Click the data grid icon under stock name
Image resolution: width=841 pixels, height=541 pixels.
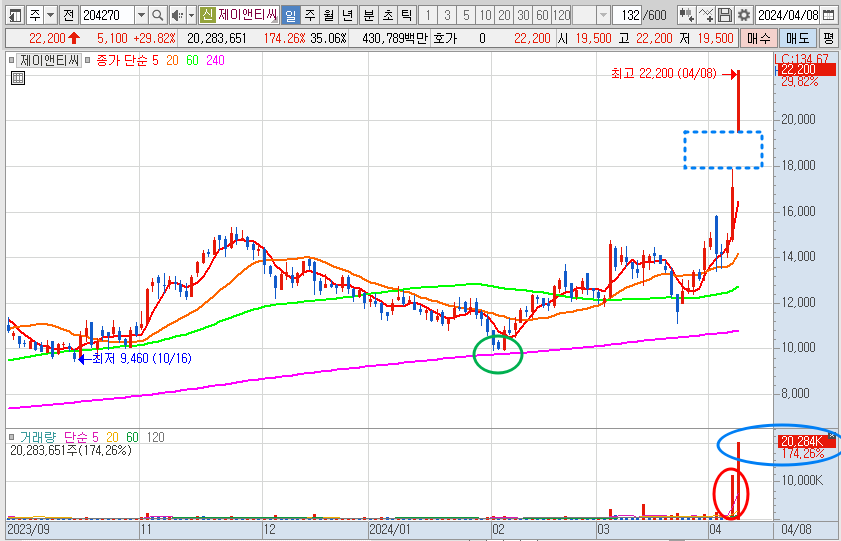(x=18, y=78)
